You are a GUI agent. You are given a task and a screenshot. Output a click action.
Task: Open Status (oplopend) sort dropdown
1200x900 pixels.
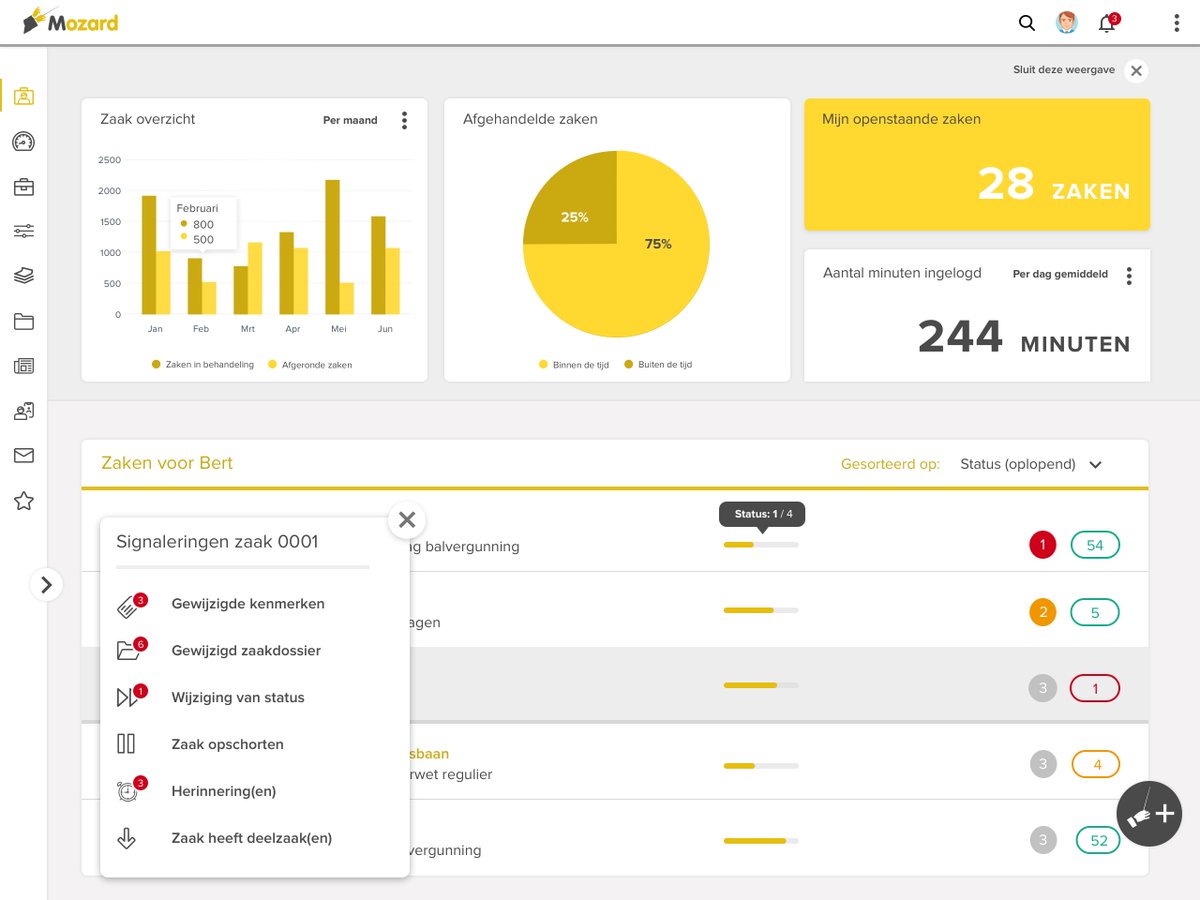click(x=1030, y=464)
